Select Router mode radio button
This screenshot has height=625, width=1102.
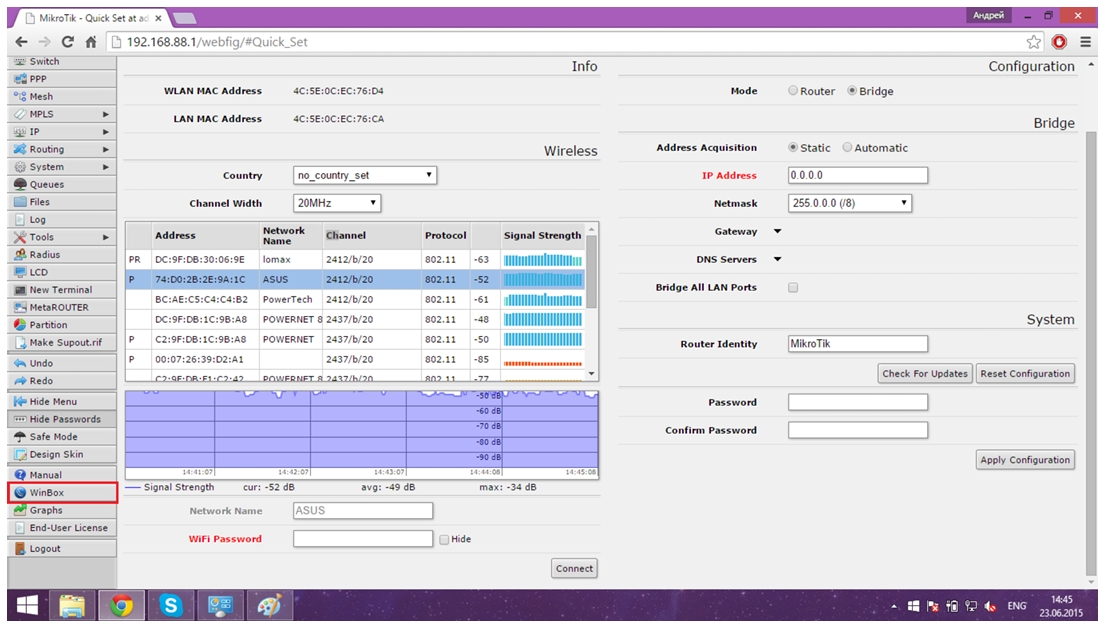click(x=793, y=91)
